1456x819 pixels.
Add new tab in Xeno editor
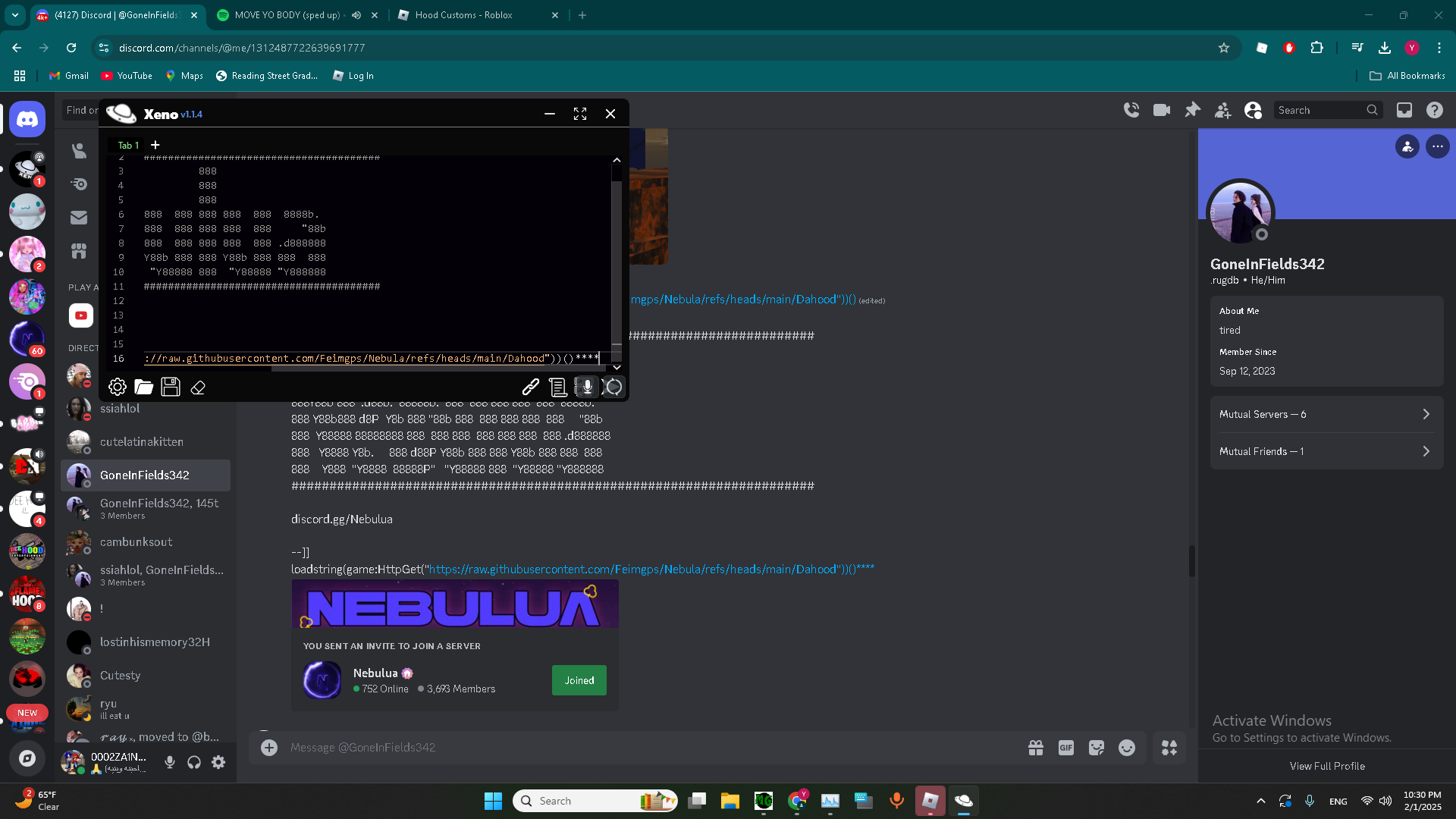155,145
